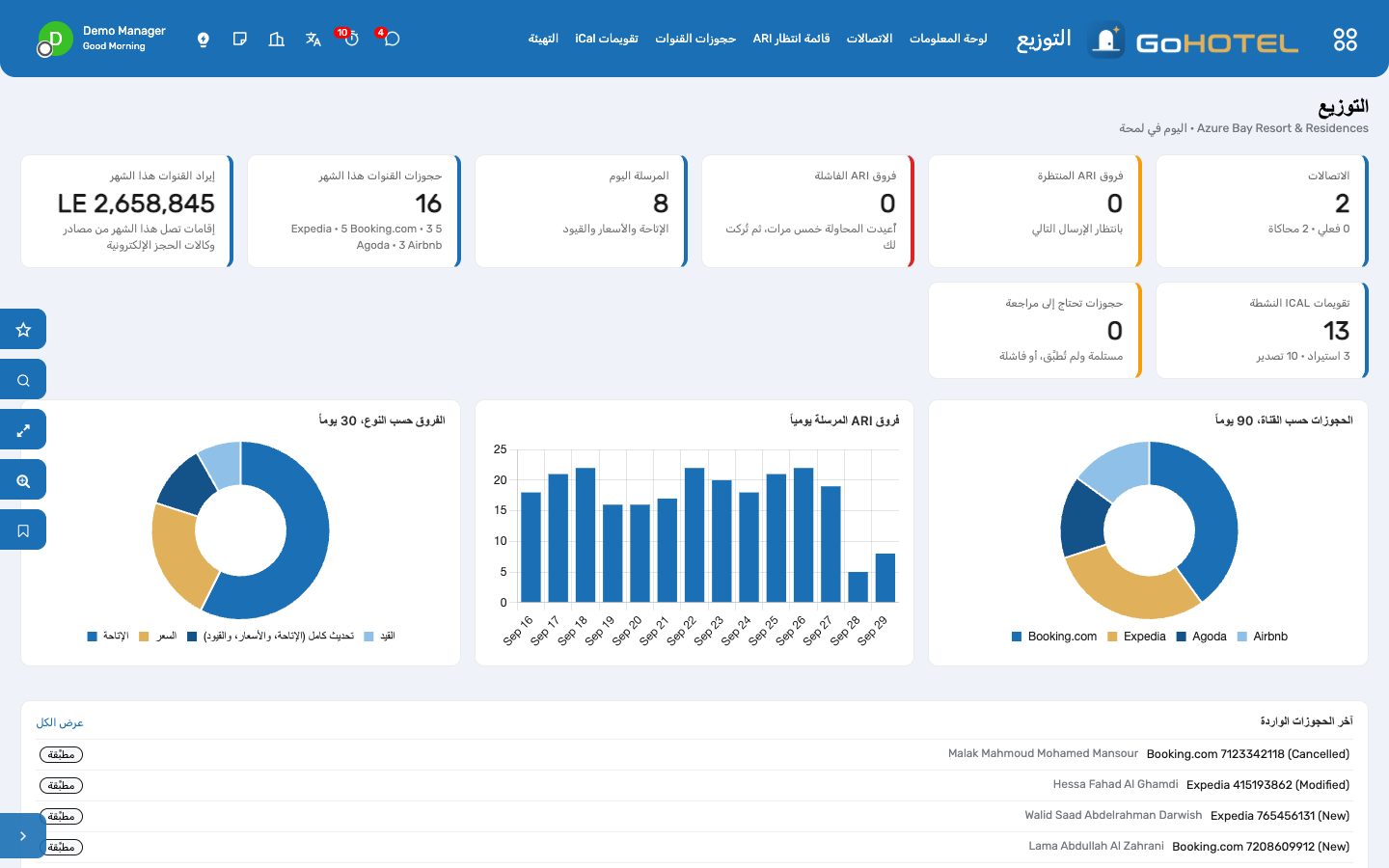
Task: Open the الاتصالات menu item
Action: pyautogui.click(x=869, y=39)
